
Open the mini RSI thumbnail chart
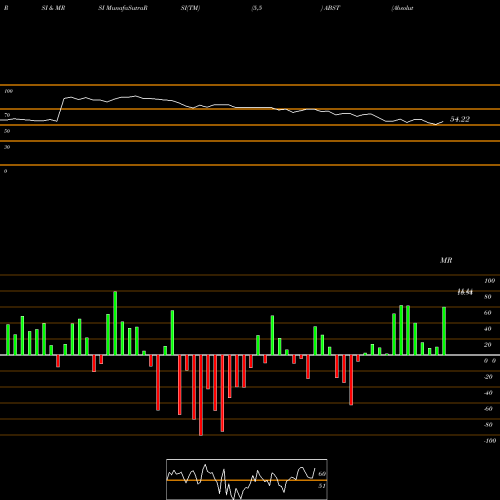(247, 479)
